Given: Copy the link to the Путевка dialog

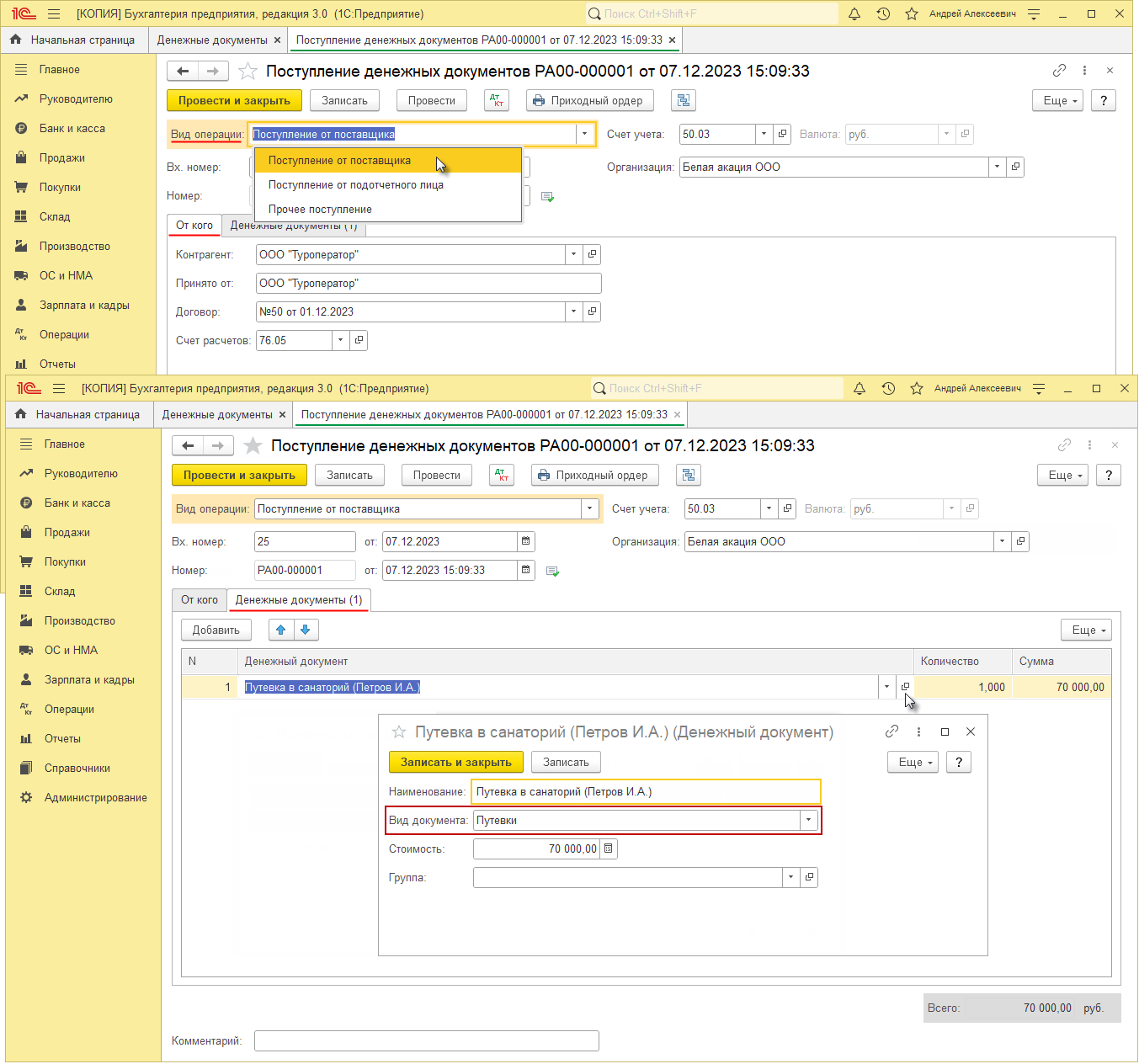Looking at the screenshot, I should coord(892,731).
